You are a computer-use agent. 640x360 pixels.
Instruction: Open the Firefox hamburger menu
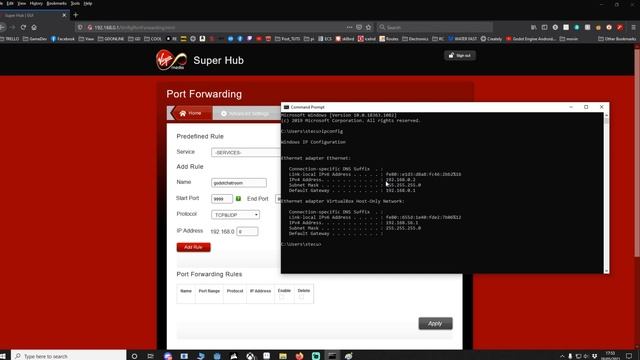pos(633,27)
